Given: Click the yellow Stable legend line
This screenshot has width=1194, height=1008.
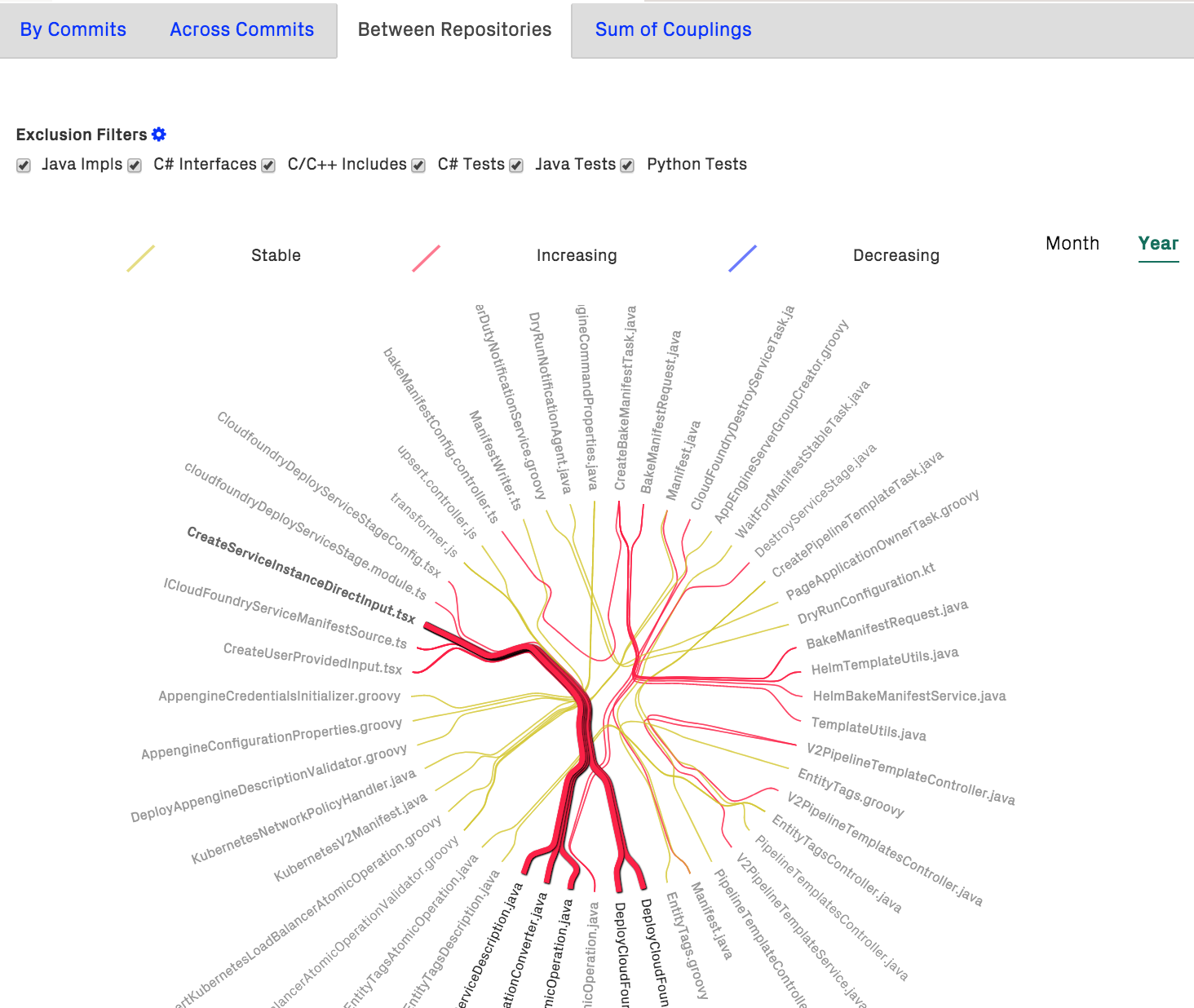Looking at the screenshot, I should click(140, 259).
